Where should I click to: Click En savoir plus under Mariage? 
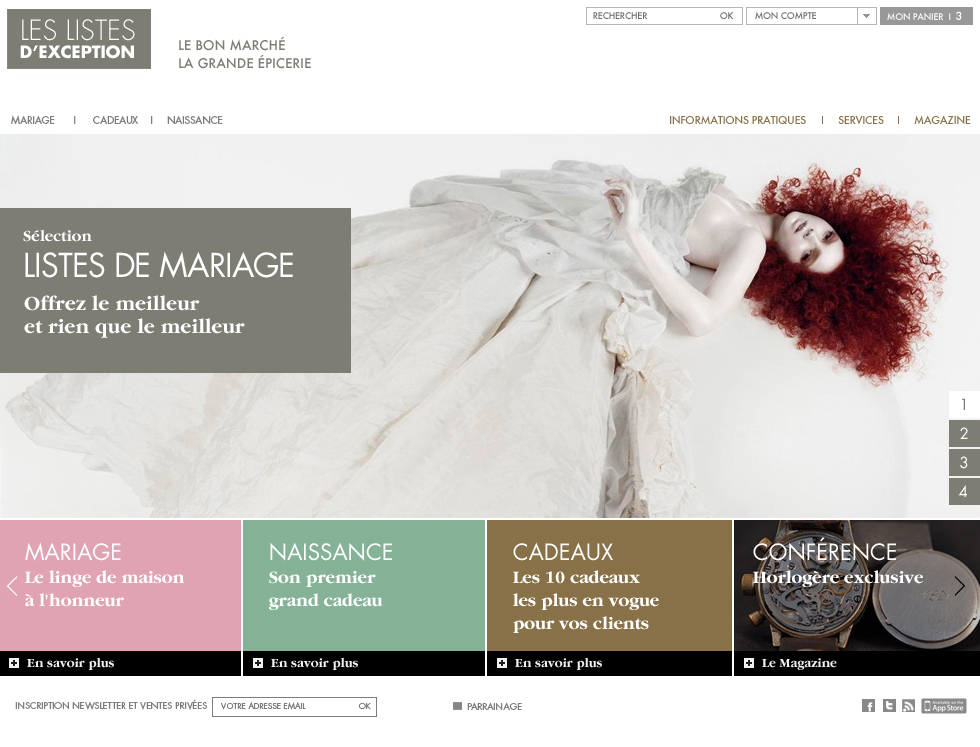click(x=71, y=663)
